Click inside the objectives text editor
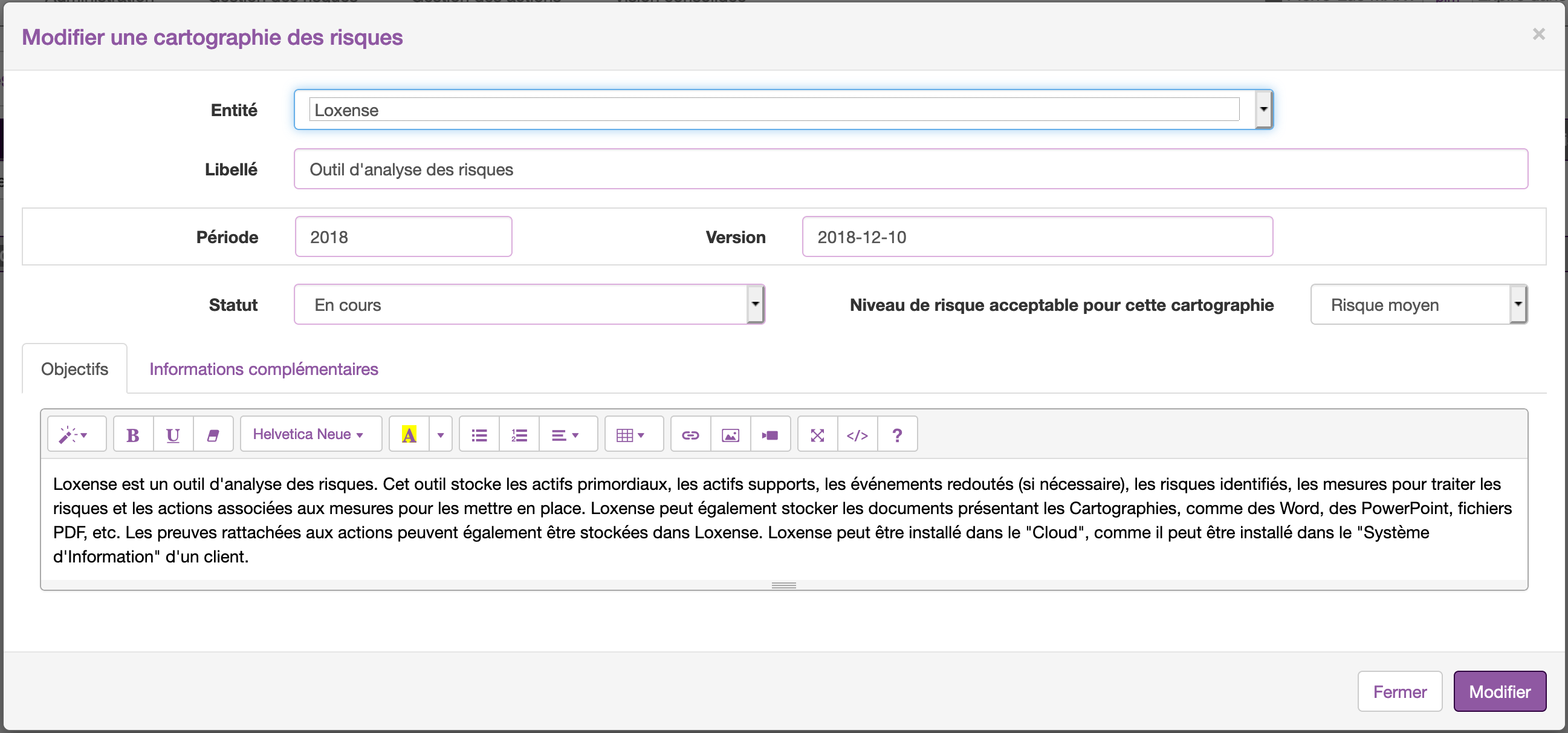The width and height of the screenshot is (1568, 733). click(x=784, y=520)
